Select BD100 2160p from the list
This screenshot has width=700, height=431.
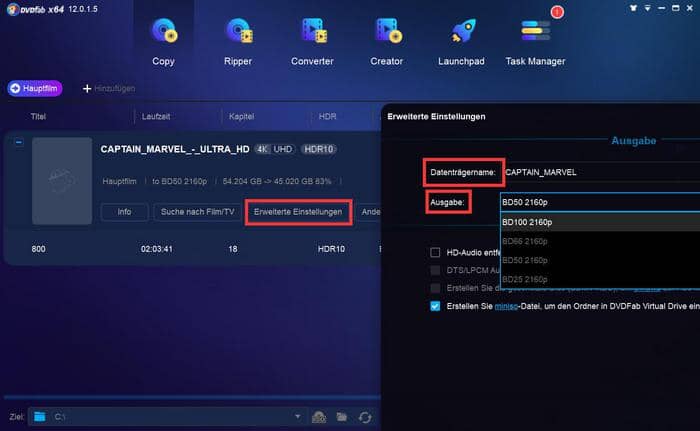tap(600, 222)
